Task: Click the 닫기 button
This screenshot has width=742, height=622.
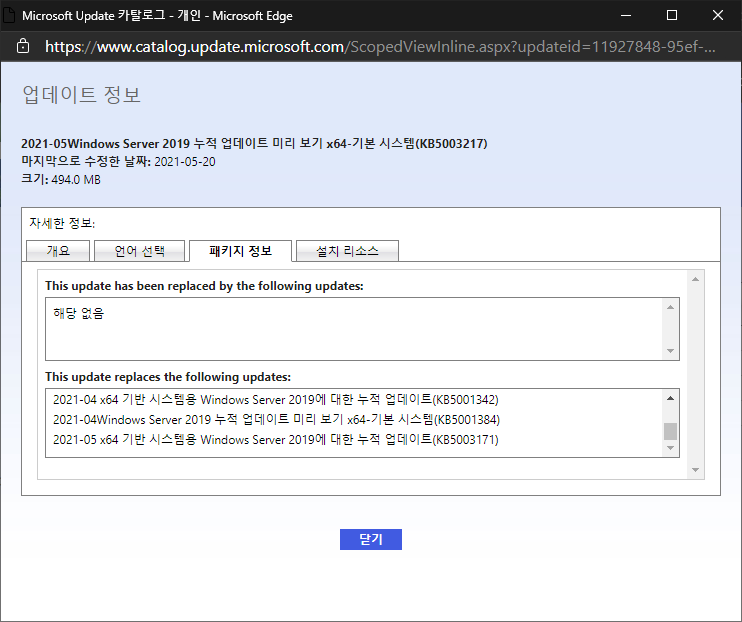Action: pos(371,539)
